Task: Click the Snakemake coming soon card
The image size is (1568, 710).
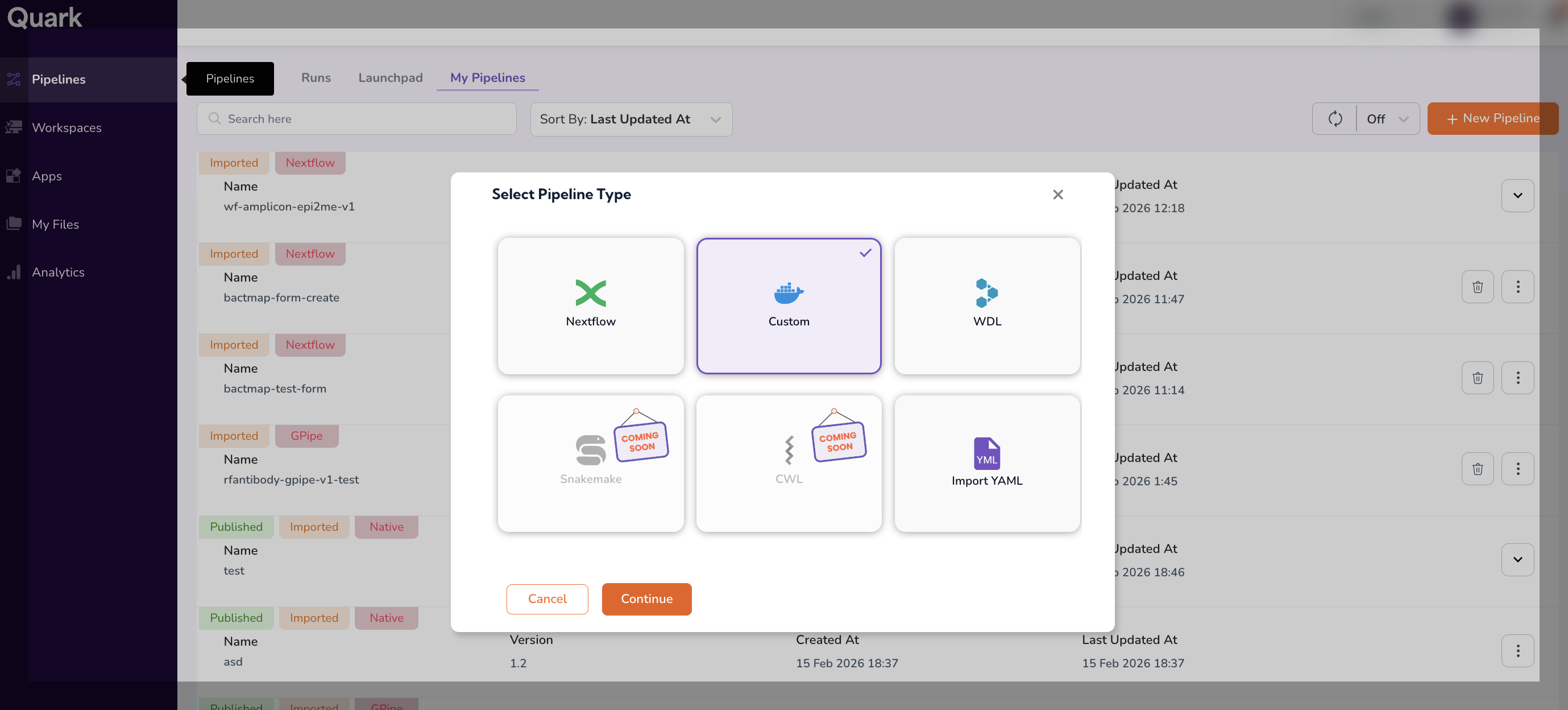Action: click(590, 464)
